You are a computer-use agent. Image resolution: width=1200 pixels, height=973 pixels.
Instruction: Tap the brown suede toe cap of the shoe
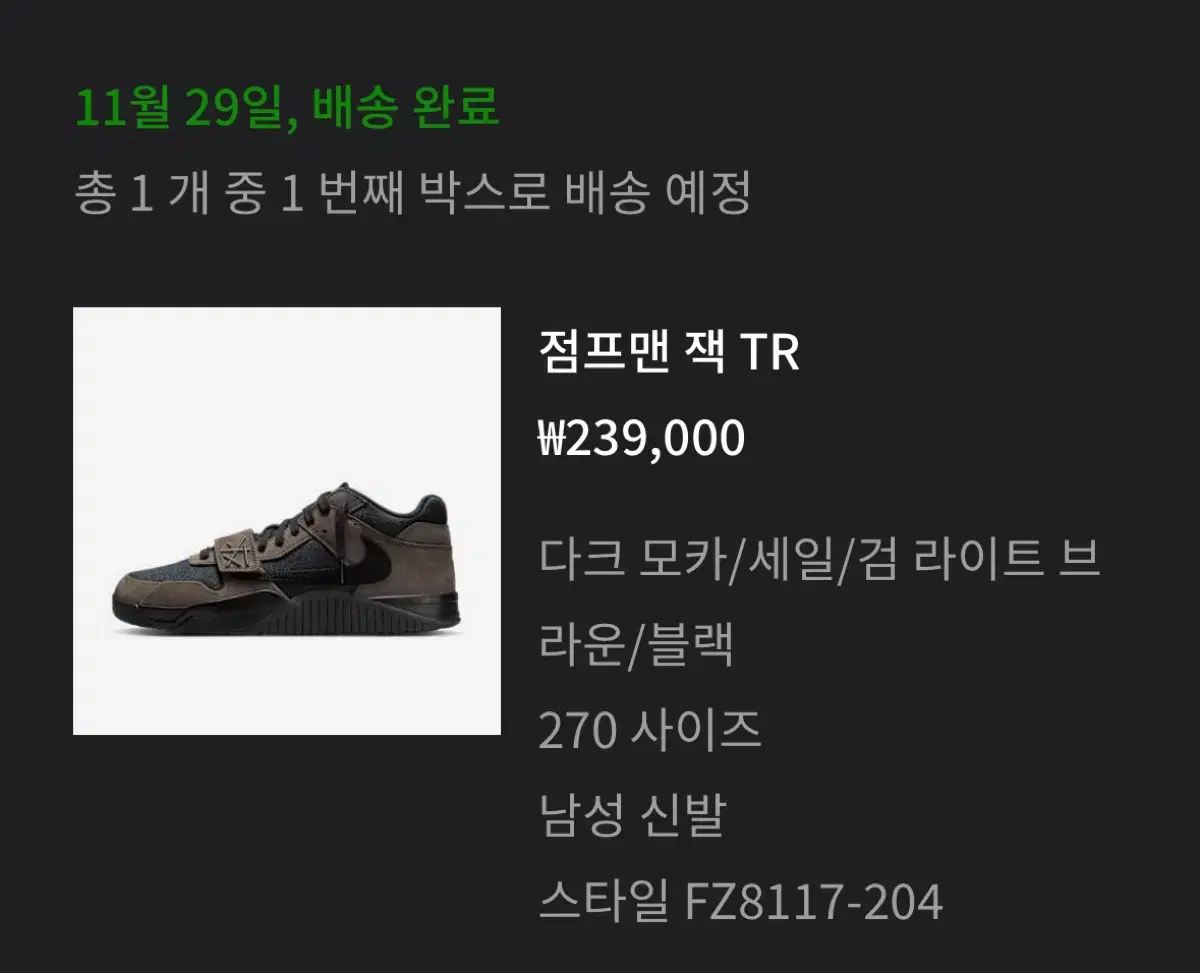pyautogui.click(x=150, y=588)
